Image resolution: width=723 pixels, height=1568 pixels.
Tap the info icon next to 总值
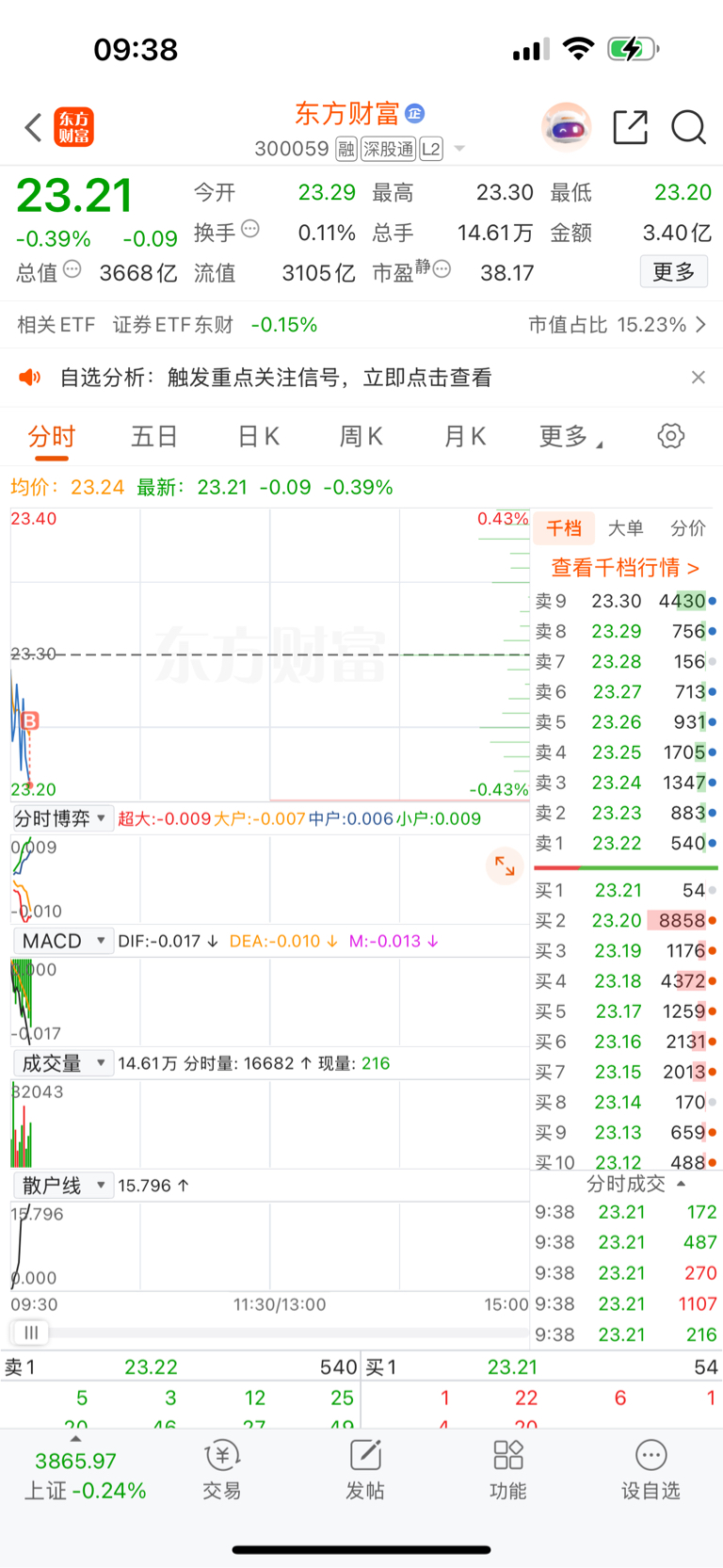(72, 269)
